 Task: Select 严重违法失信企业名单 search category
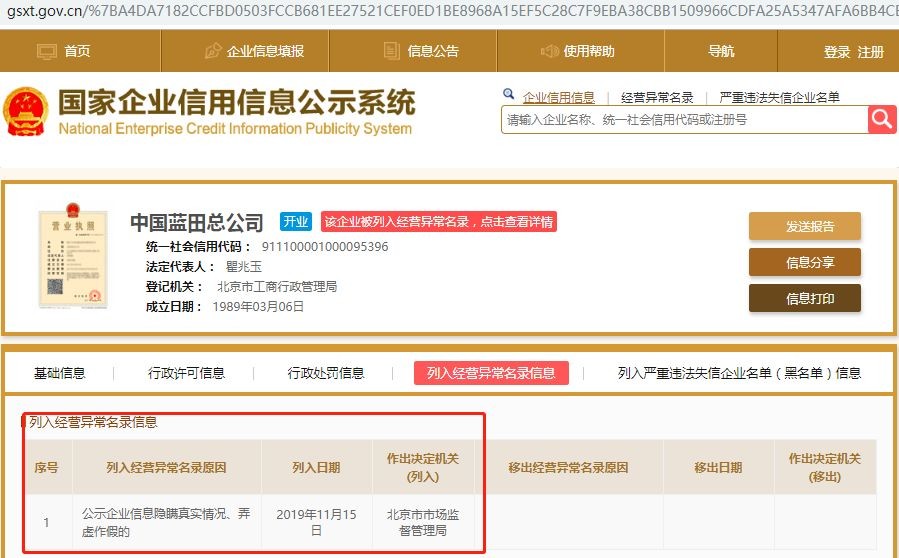click(x=779, y=97)
